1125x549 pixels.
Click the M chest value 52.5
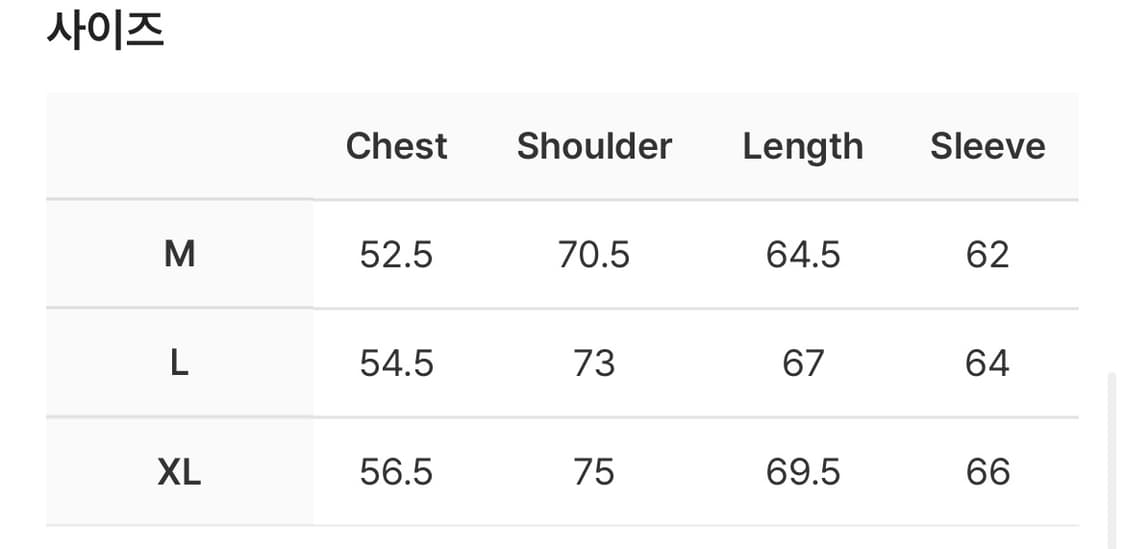[x=396, y=255]
